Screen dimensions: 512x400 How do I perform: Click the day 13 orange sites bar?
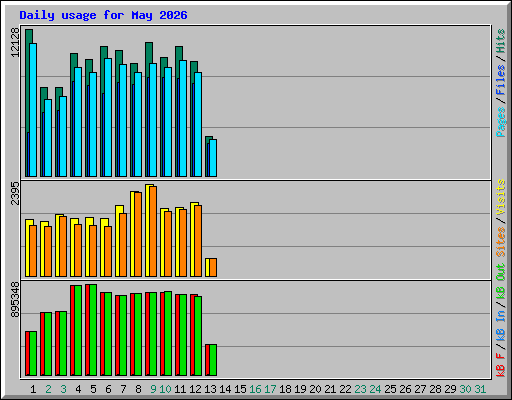click(213, 267)
